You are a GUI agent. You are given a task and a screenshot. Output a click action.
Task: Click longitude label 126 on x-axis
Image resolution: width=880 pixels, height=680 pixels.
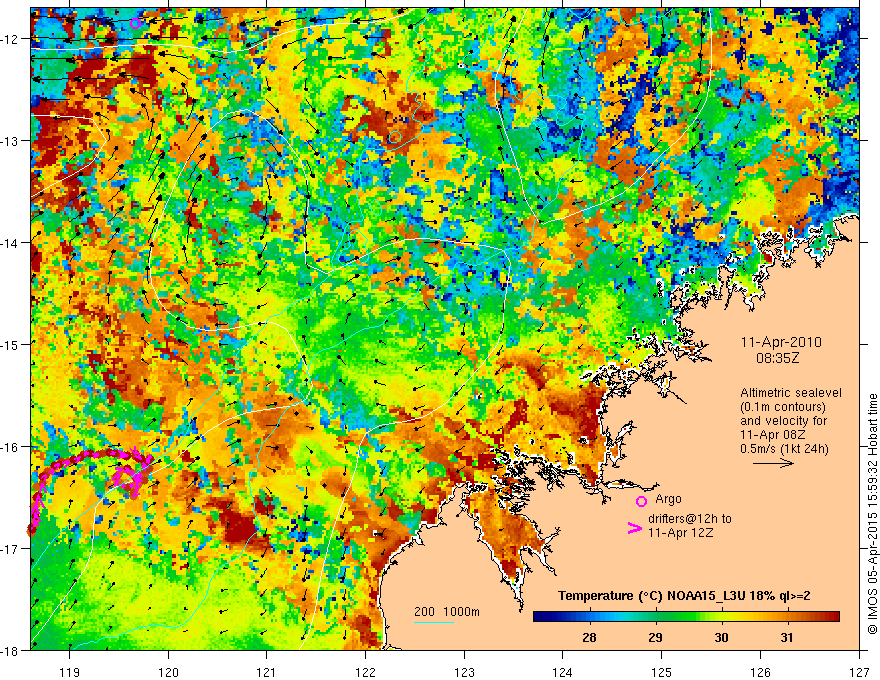point(760,672)
